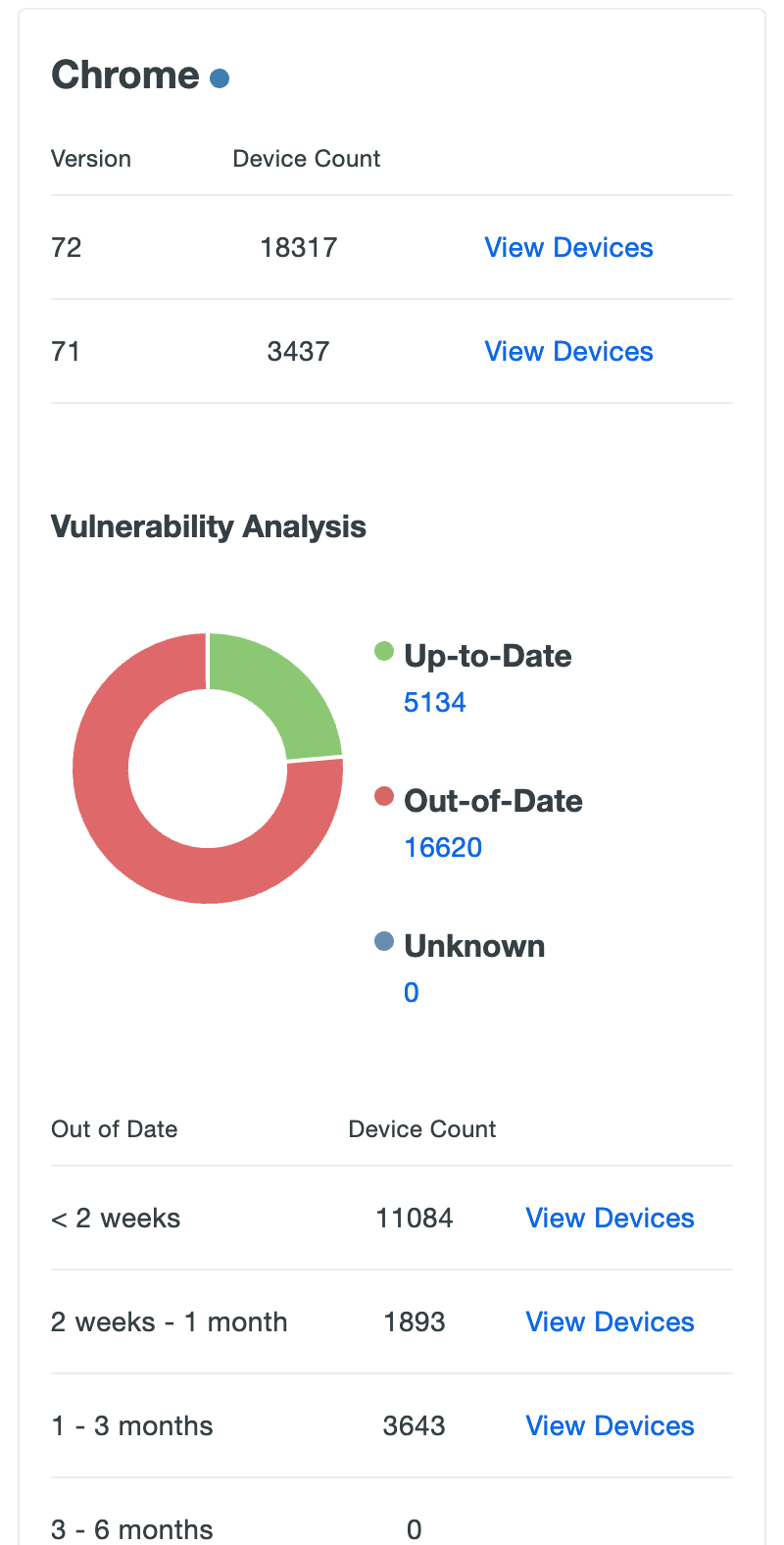Viewport: 784px width, 1545px height.
Task: Open View Devices for Chrome version 71
Action: point(568,351)
